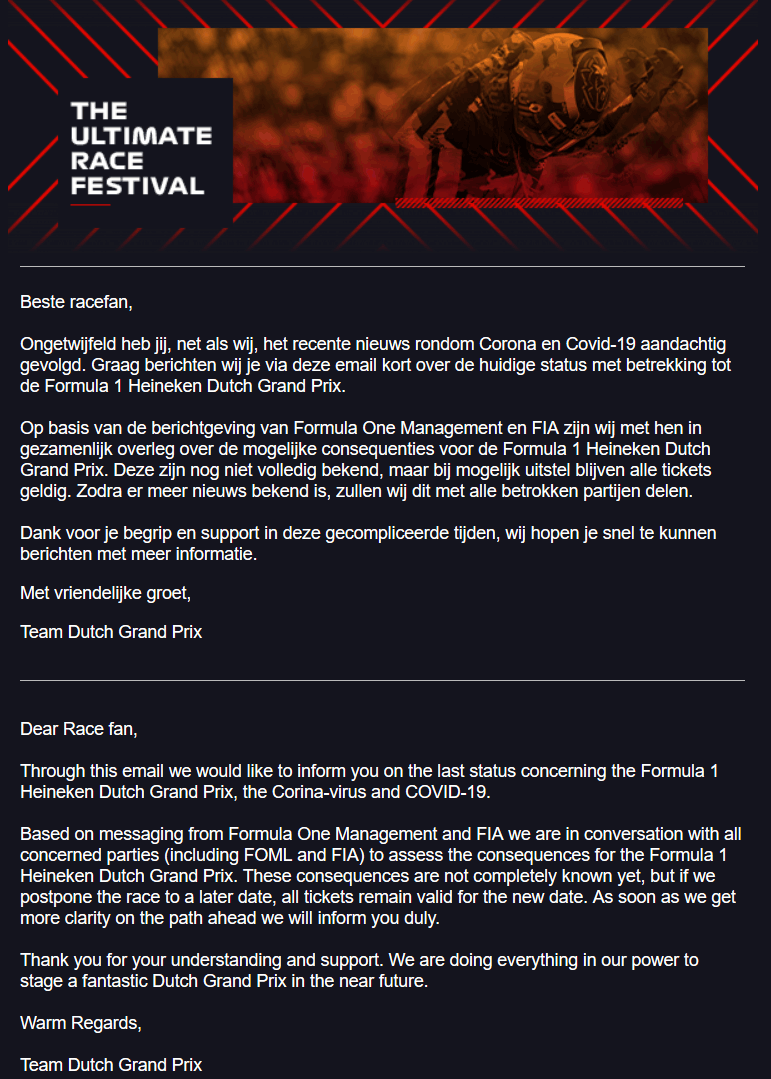This screenshot has width=771, height=1079.
Task: Click the Dutch "Team Dutch Grand Prix" signature
Action: coord(111,632)
